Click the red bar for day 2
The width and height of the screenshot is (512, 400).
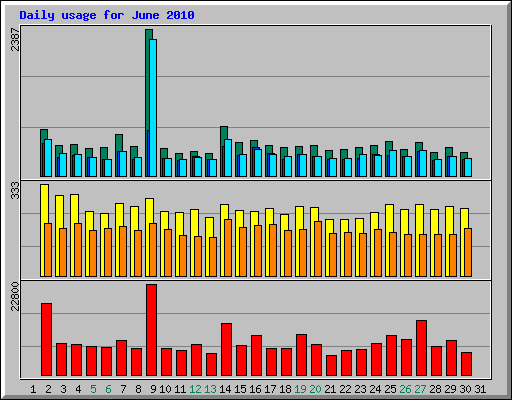point(47,340)
